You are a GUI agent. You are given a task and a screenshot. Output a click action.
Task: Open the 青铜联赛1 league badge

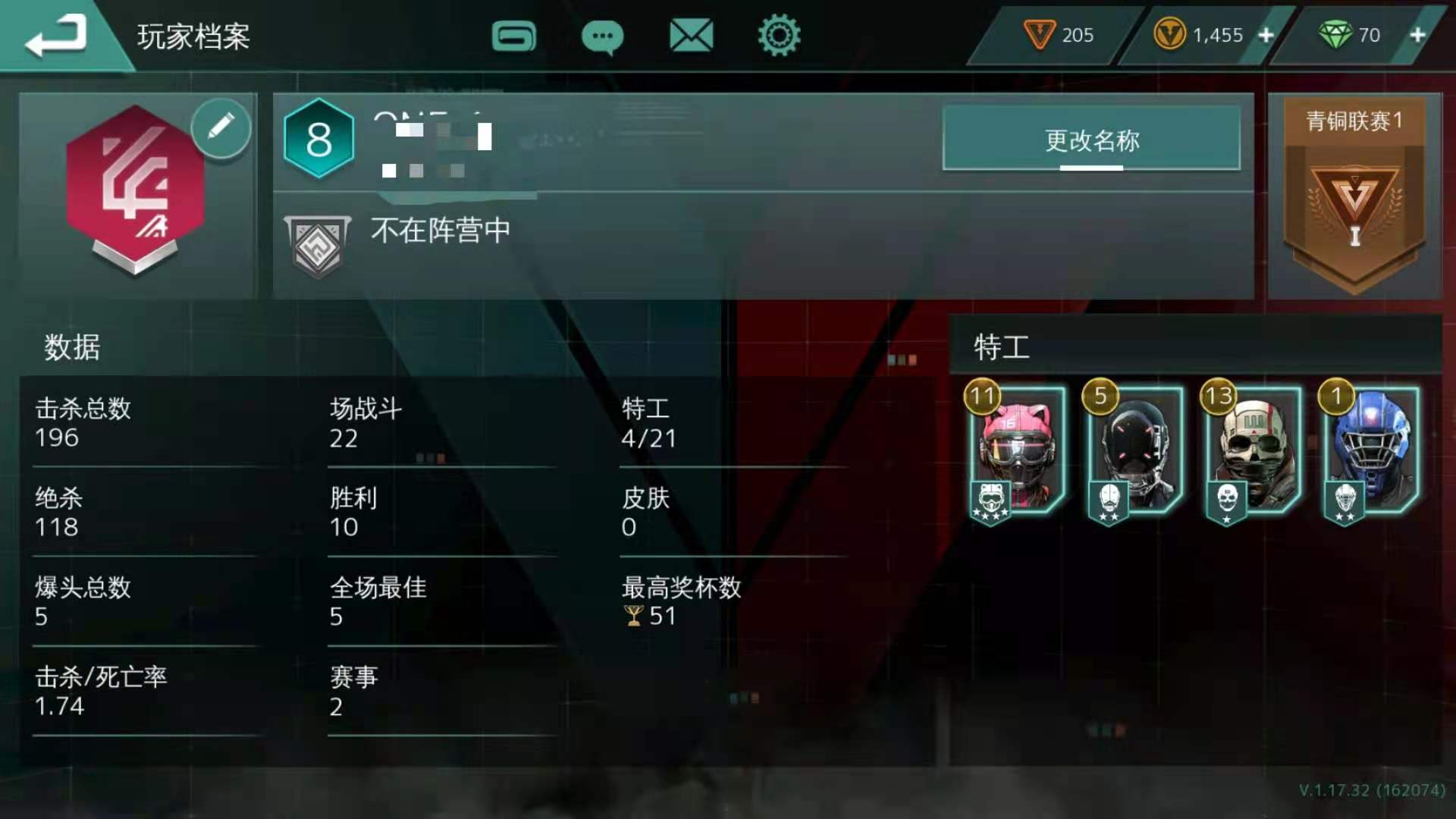point(1354,196)
